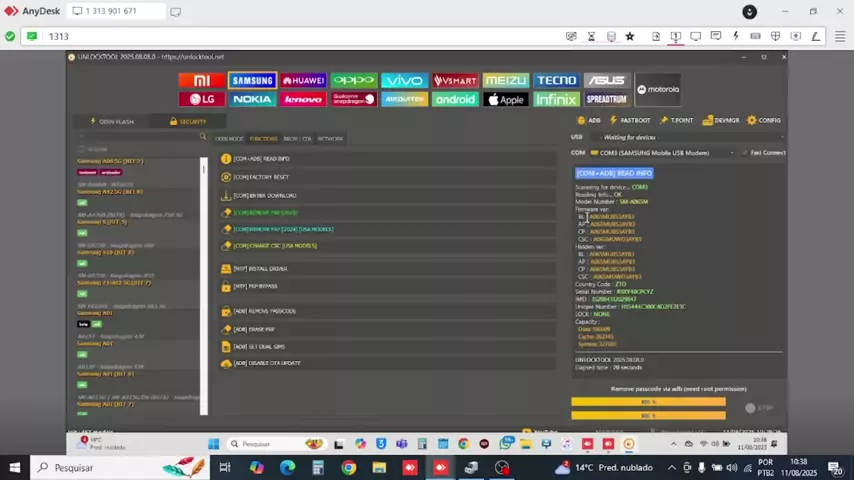Switch to the ODIN FLASH tab

click(x=112, y=121)
